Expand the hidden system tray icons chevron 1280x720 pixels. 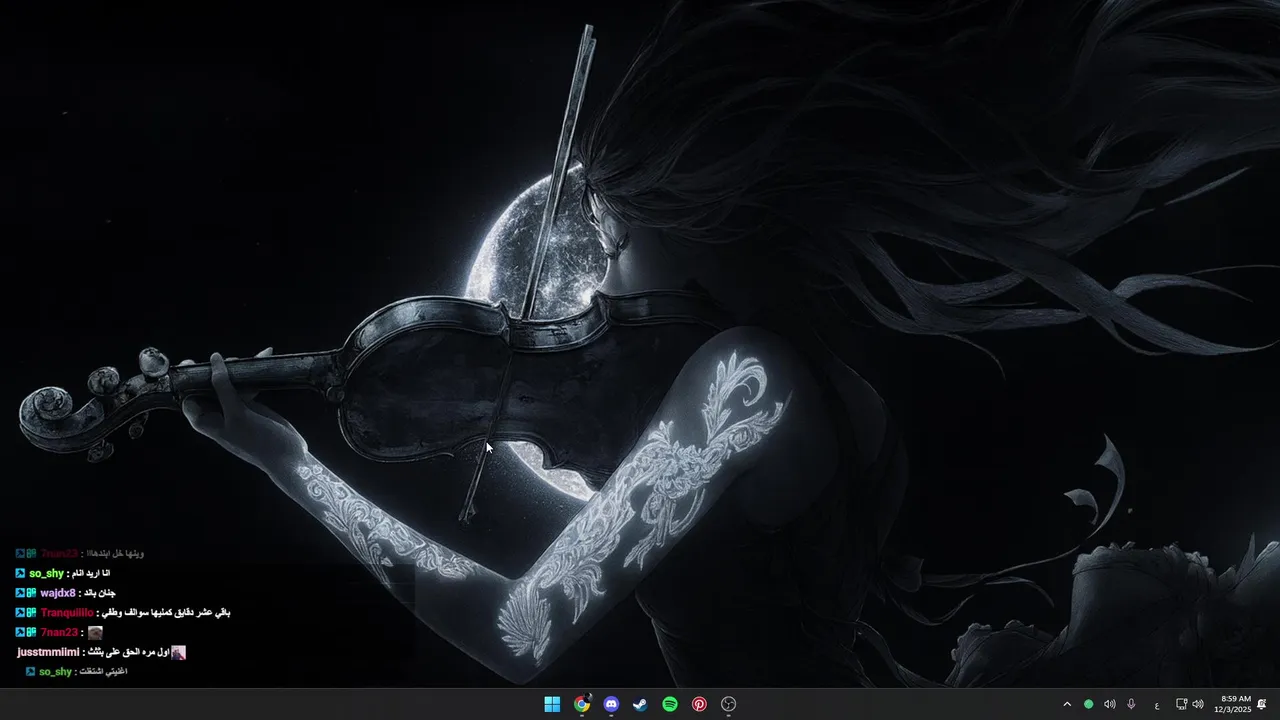(1067, 704)
